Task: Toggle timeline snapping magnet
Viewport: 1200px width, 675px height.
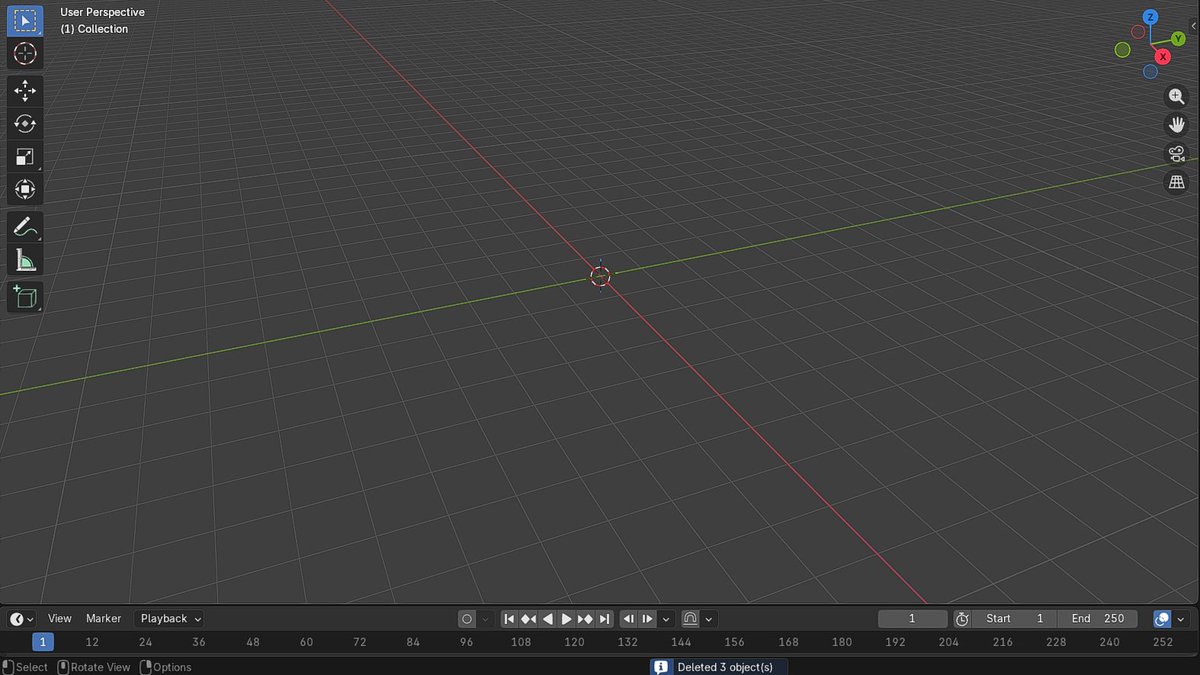Action: [690, 619]
